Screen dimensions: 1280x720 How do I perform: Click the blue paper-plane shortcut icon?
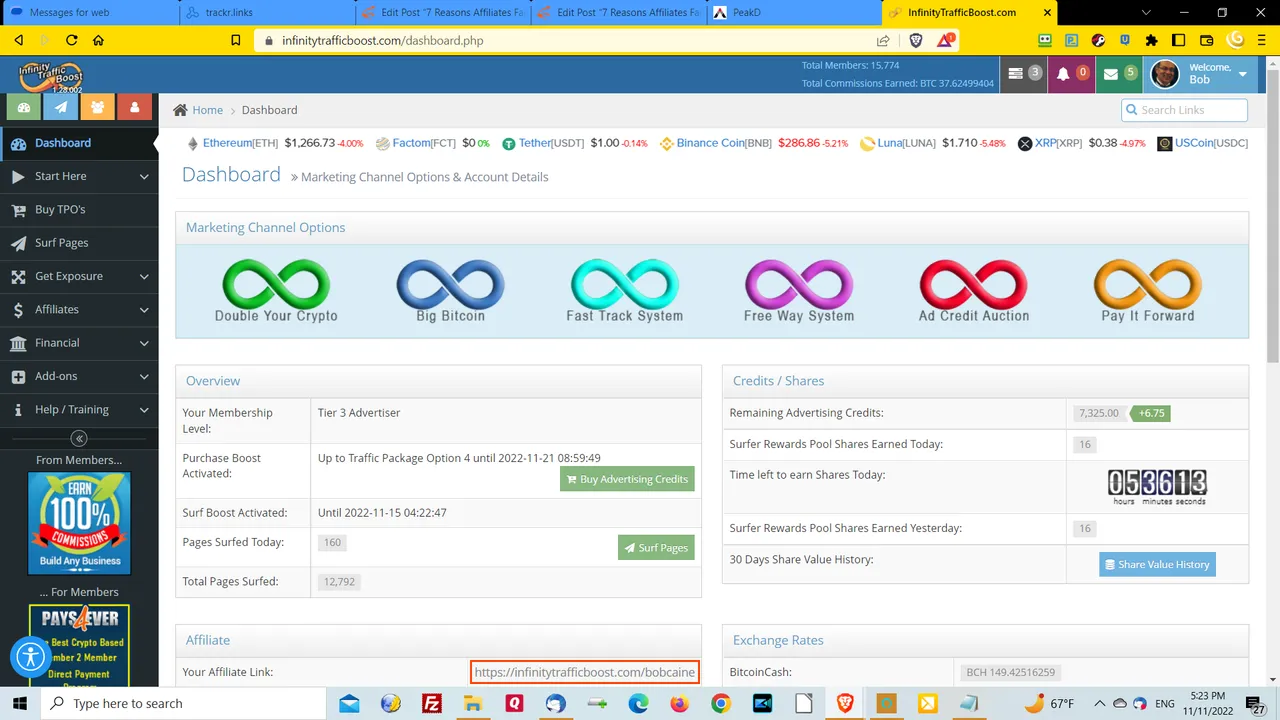[61, 107]
